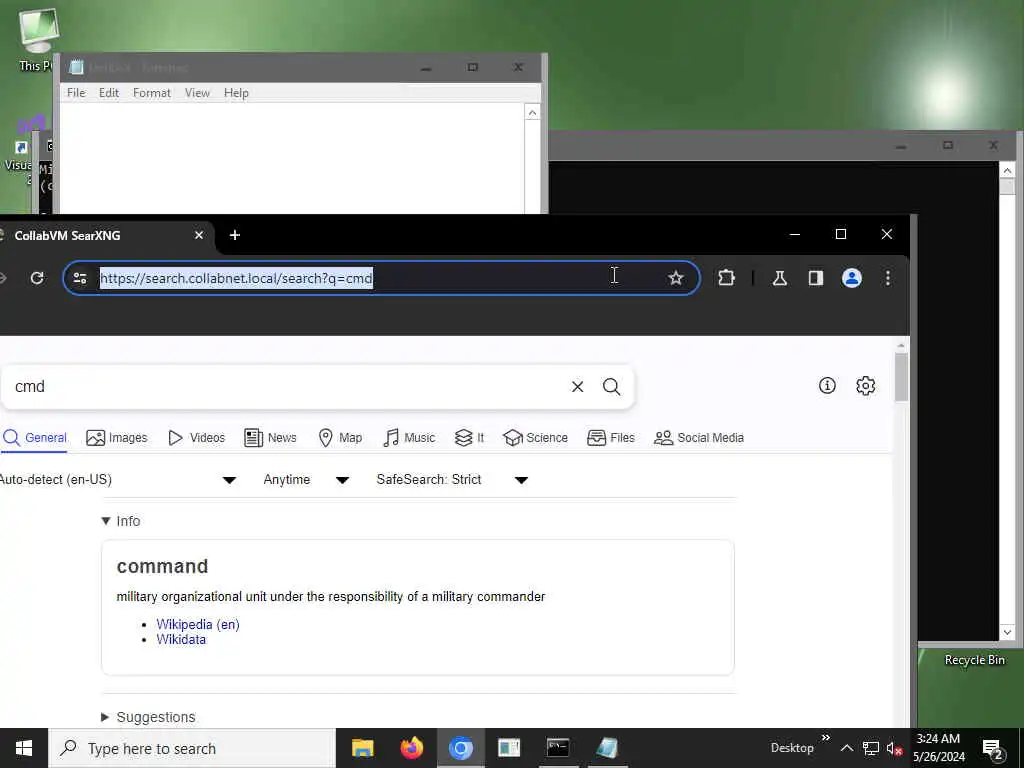Click Chrome taskbar icon
1024x768 pixels.
click(460, 748)
